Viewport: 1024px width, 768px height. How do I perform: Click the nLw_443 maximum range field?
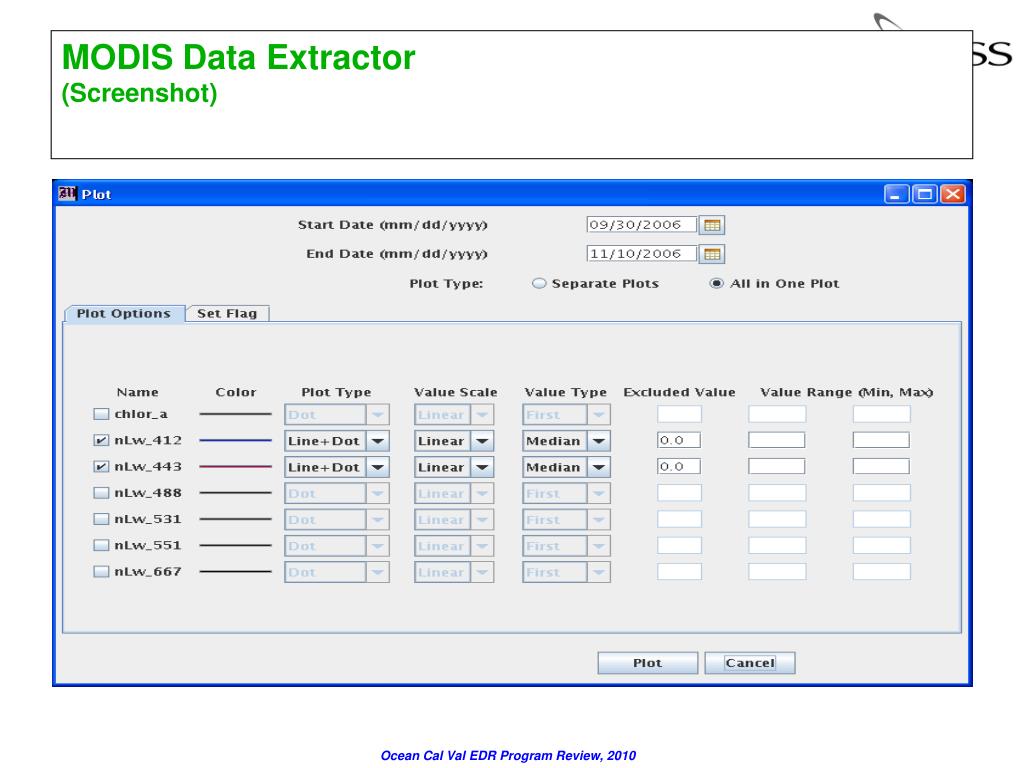click(x=881, y=466)
